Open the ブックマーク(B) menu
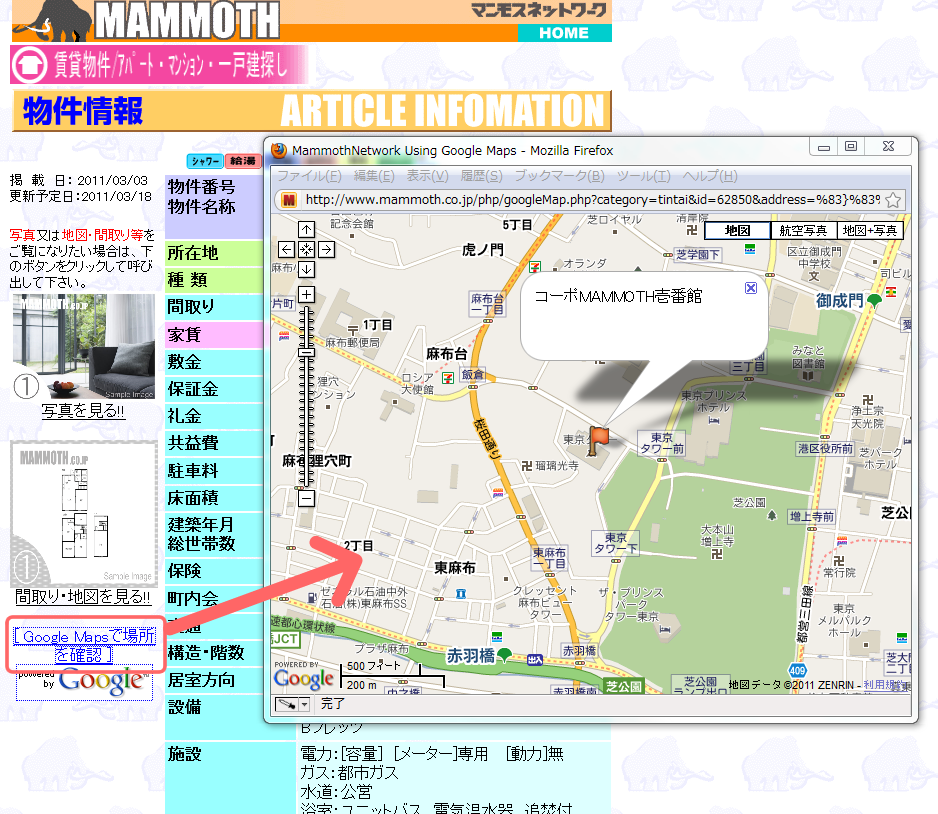Viewport: 938px width, 814px height. click(x=560, y=176)
